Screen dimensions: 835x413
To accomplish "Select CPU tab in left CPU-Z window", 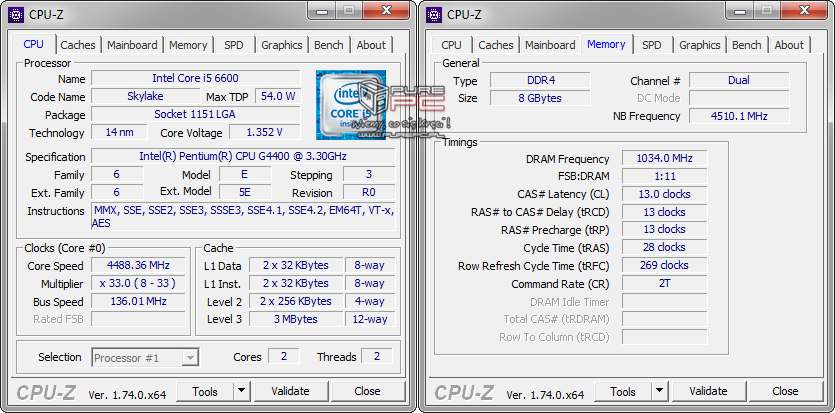I will pyautogui.click(x=34, y=44).
